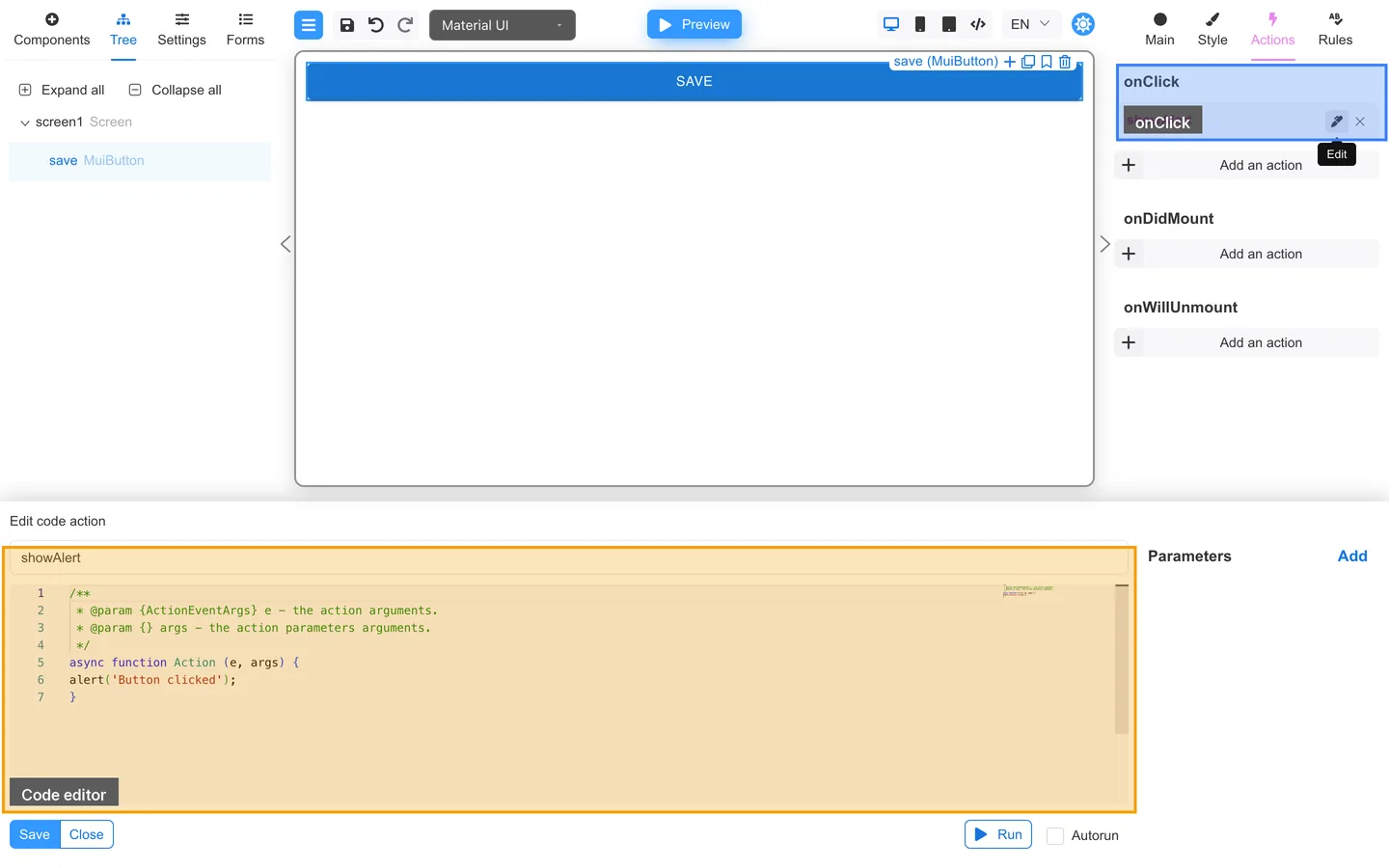
Task: Switch to the Tree tab
Action: pos(123,30)
